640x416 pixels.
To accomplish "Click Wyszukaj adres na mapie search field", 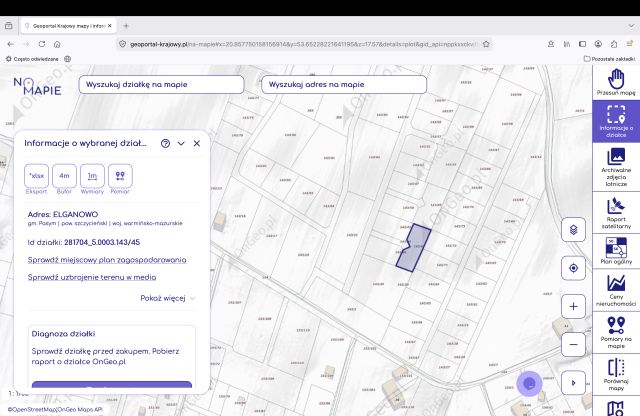I will coord(344,85).
